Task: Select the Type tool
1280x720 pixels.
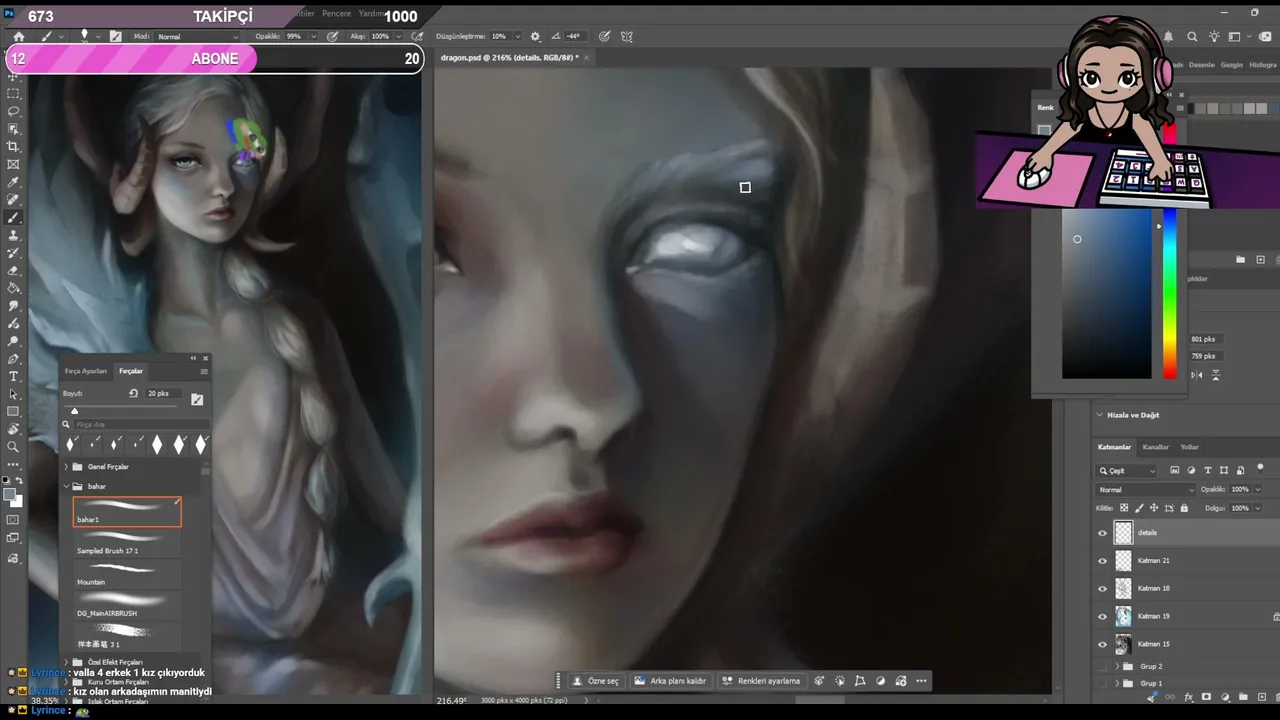Action: [14, 376]
